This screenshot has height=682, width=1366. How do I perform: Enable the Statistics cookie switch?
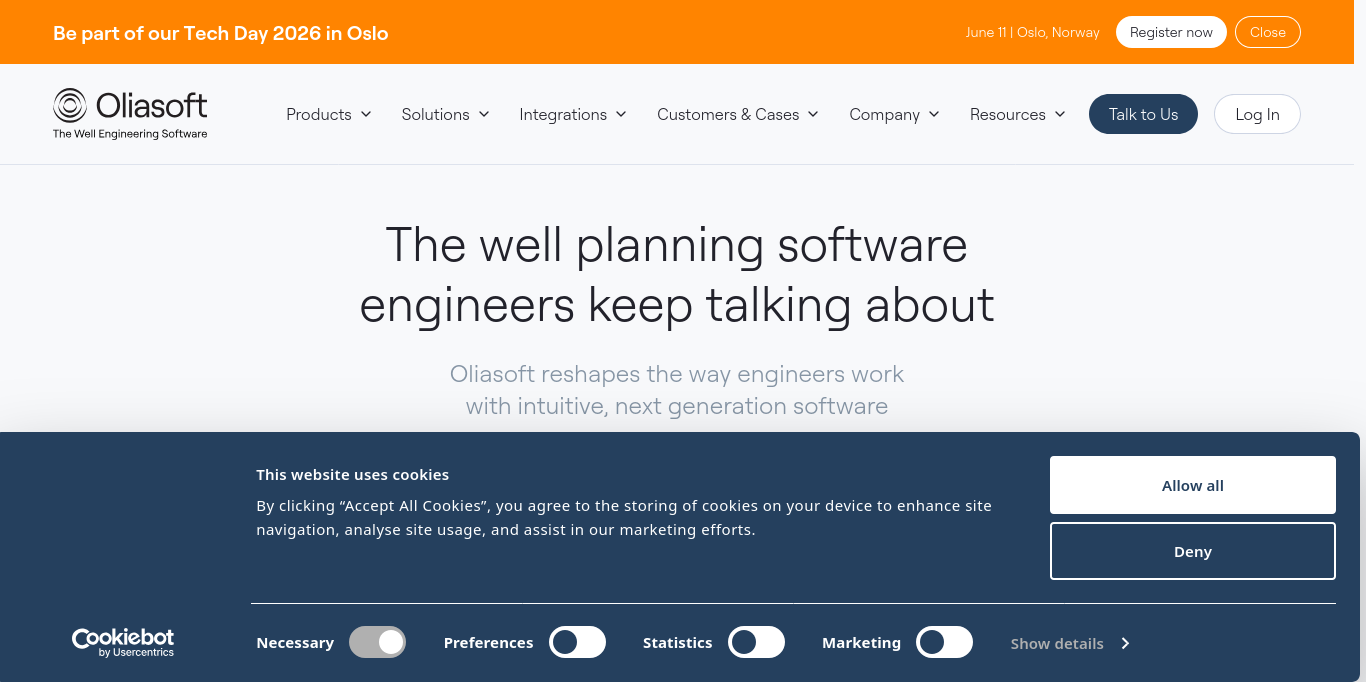[x=756, y=642]
